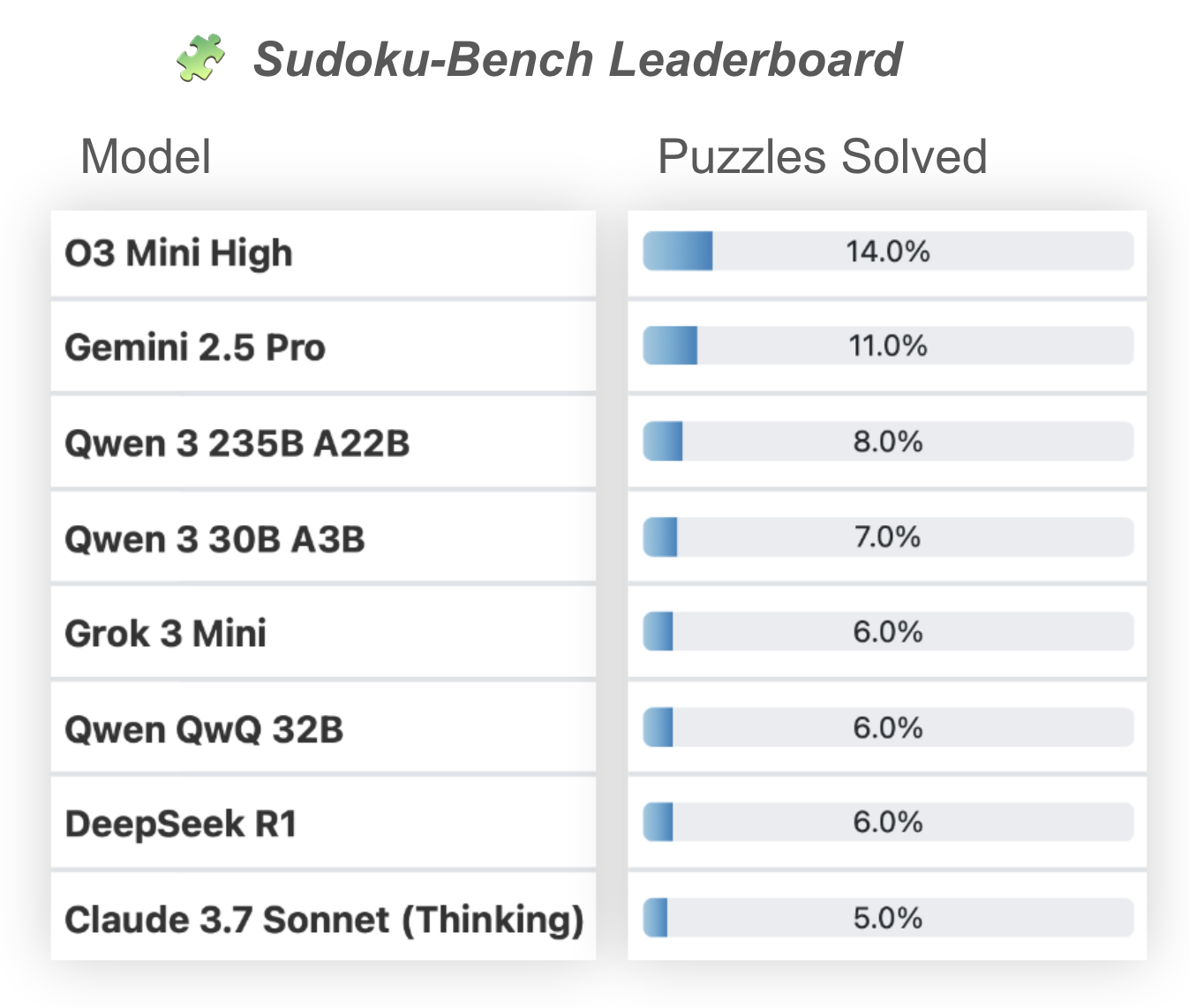Screen dimensions: 1189x1008
Task: Select the Model column header
Action: coord(146,157)
